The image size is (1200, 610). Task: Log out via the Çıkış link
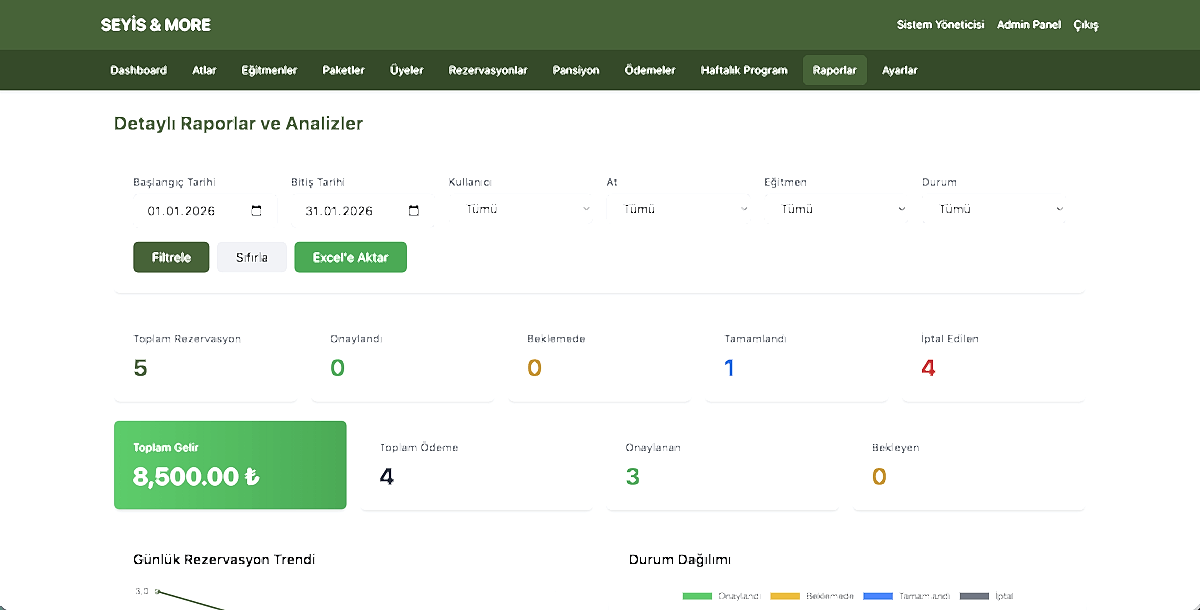click(x=1085, y=25)
